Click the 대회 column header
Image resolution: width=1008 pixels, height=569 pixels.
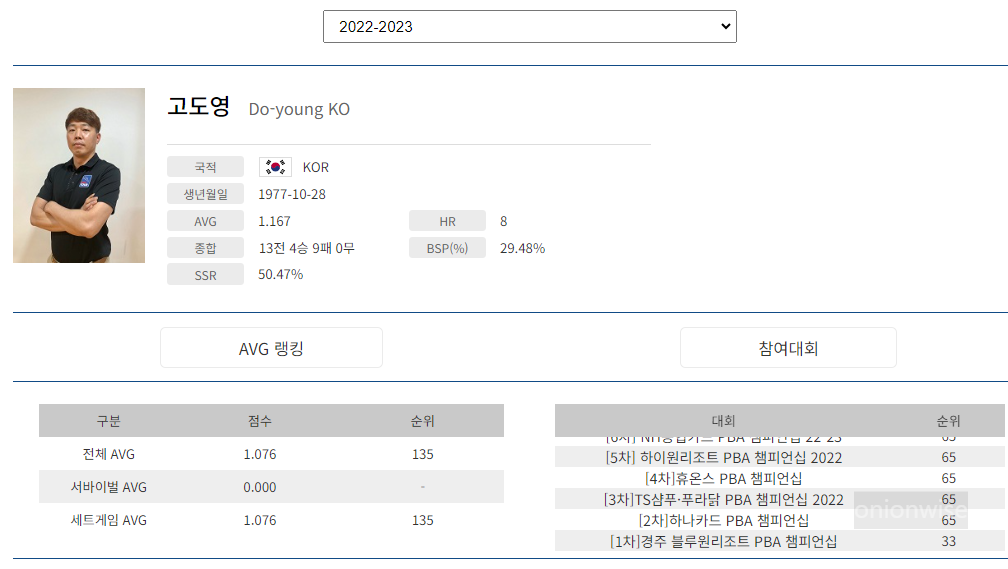click(x=723, y=421)
